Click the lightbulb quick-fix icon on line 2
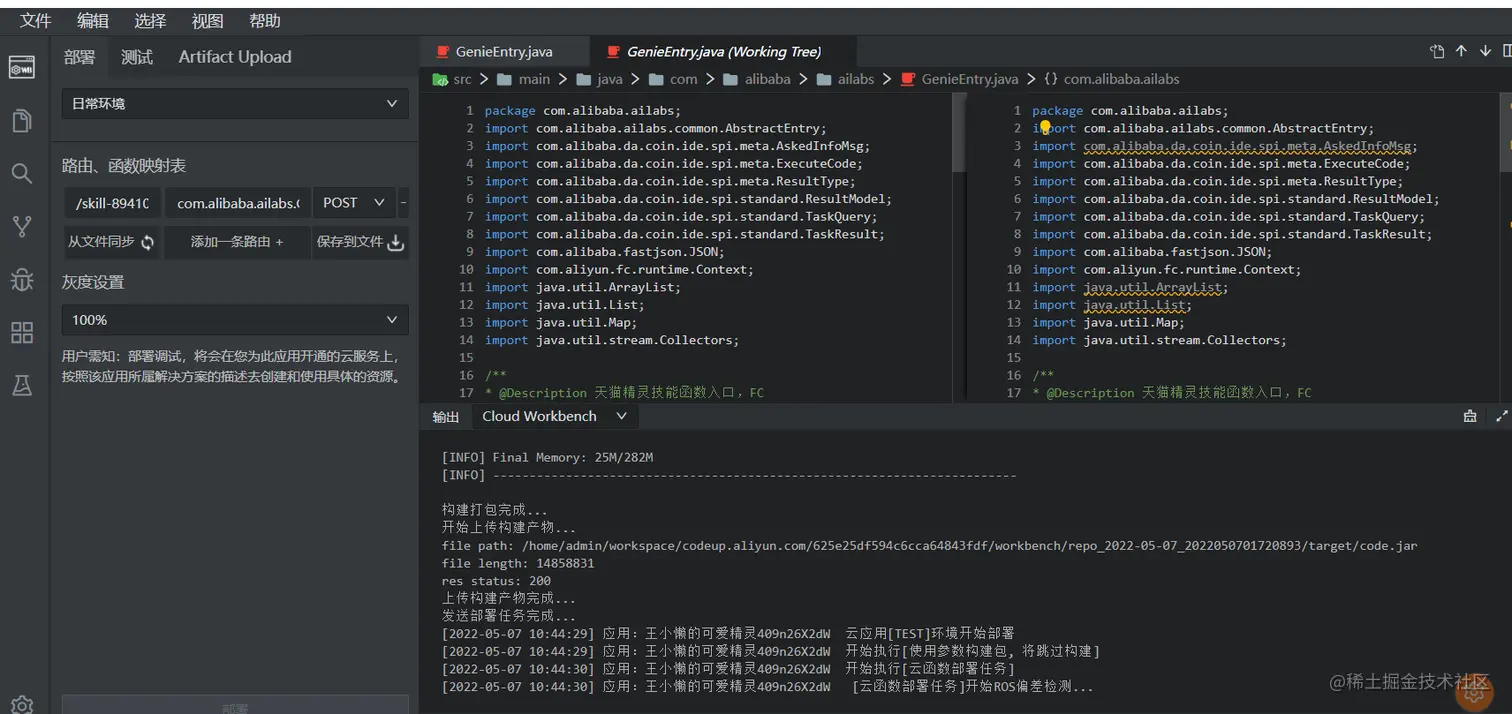 tap(1044, 128)
